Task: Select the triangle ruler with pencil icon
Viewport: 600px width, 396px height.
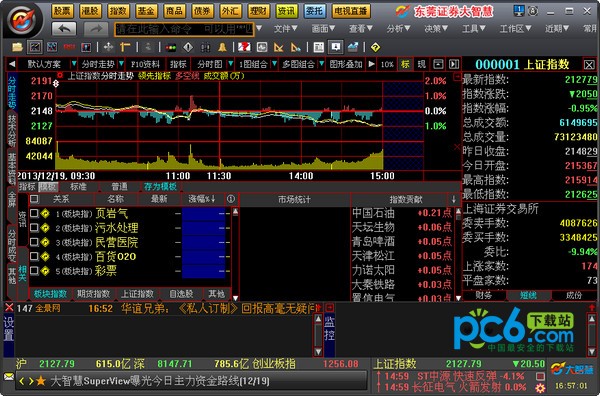Action: [296, 47]
